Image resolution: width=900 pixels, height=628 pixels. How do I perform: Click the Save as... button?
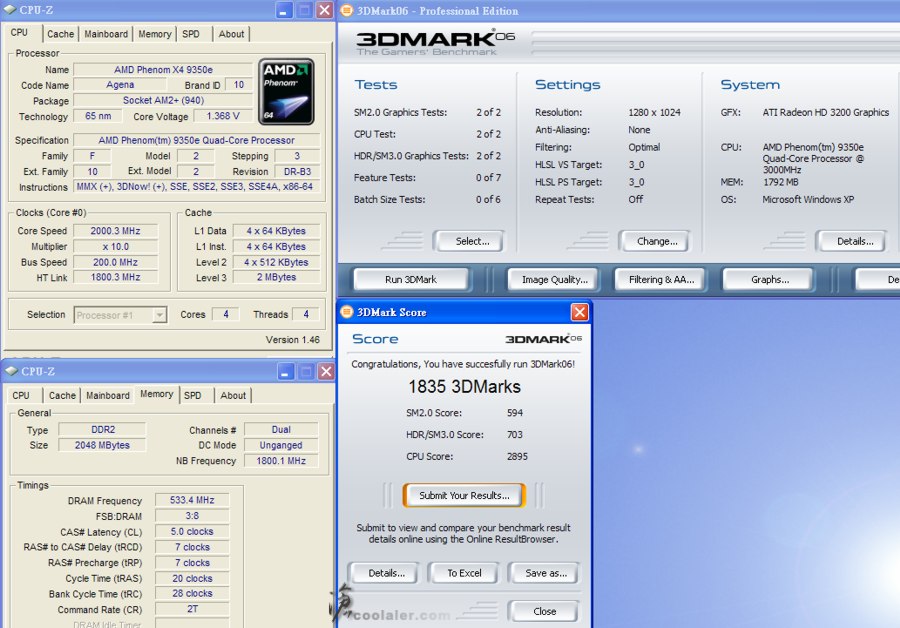(546, 573)
